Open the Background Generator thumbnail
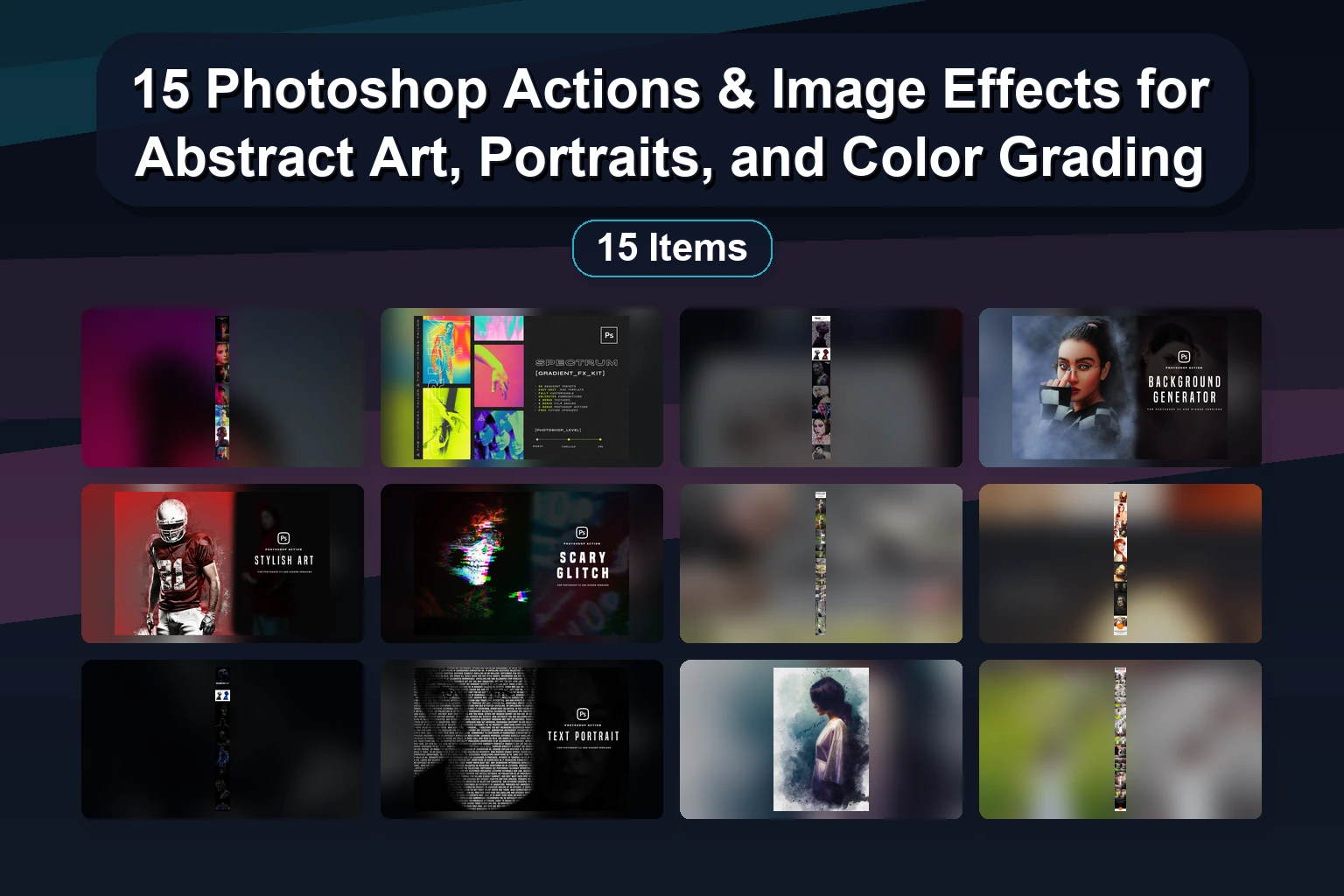Screen dimensions: 1344x896 tap(1120, 388)
